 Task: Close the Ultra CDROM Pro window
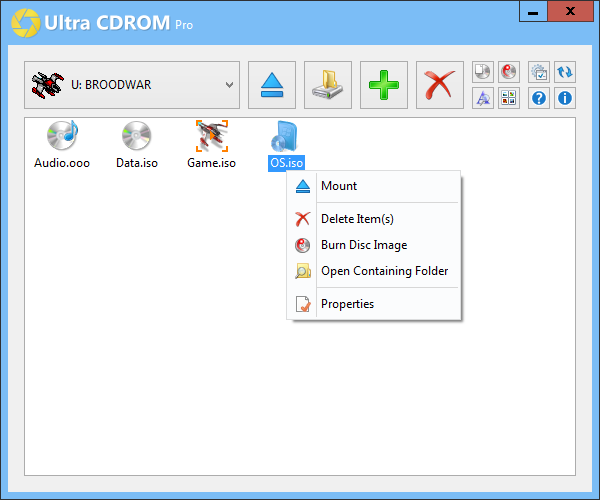pos(571,11)
